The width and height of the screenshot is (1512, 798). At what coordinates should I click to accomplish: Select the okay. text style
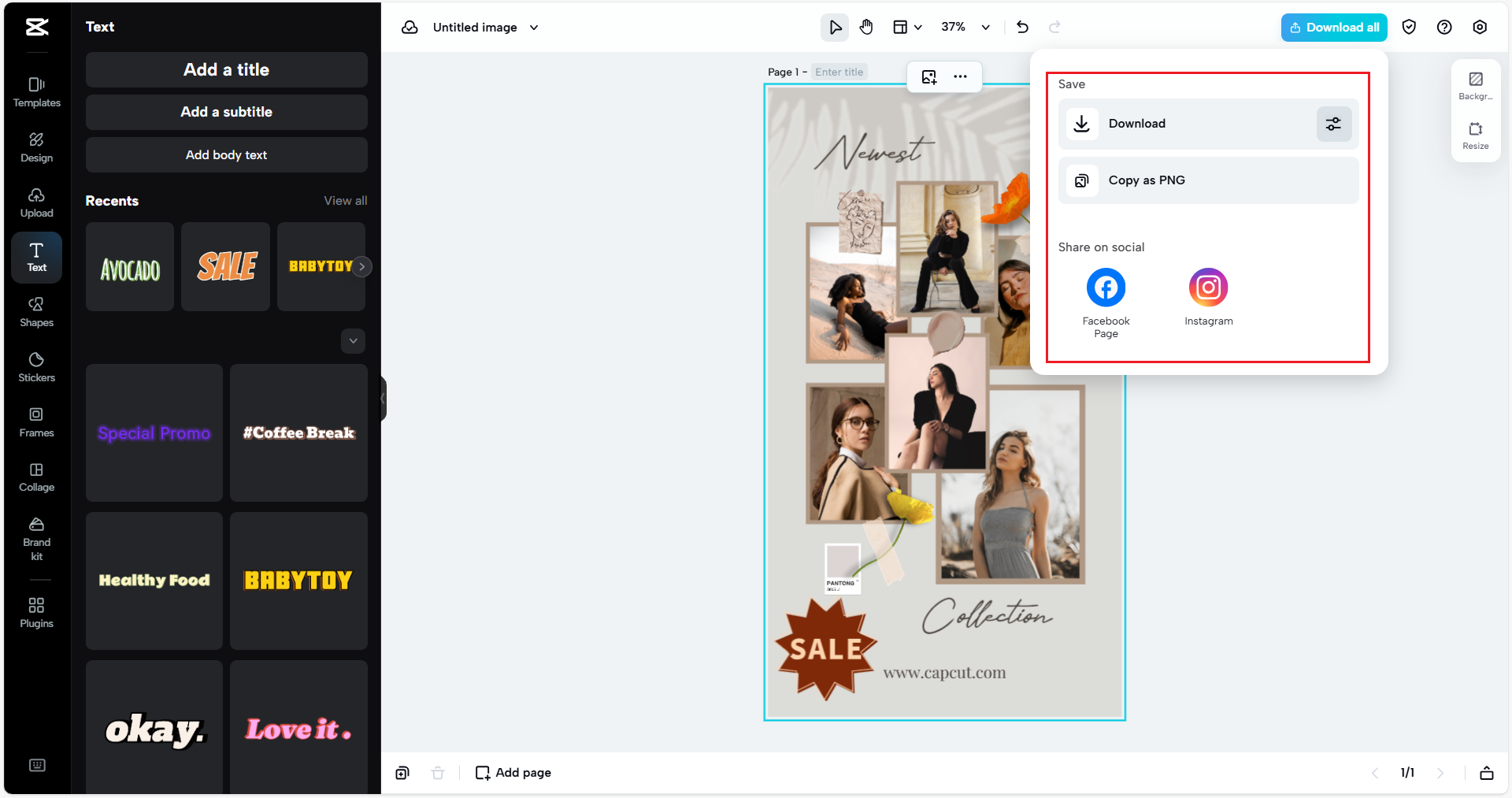(154, 728)
